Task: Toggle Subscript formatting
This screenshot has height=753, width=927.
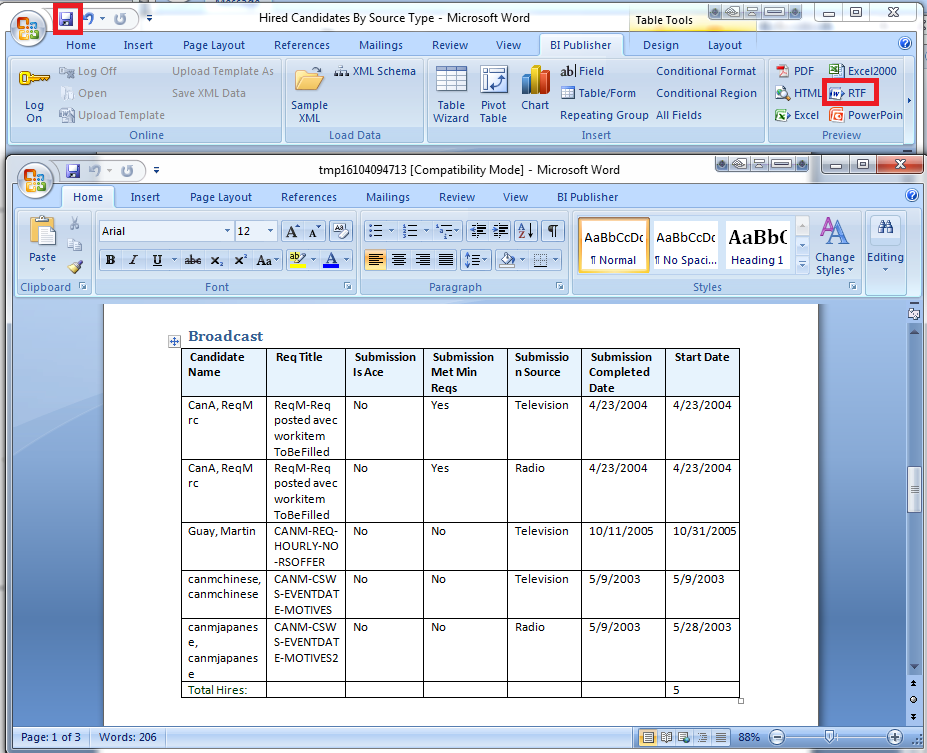Action: (x=217, y=260)
